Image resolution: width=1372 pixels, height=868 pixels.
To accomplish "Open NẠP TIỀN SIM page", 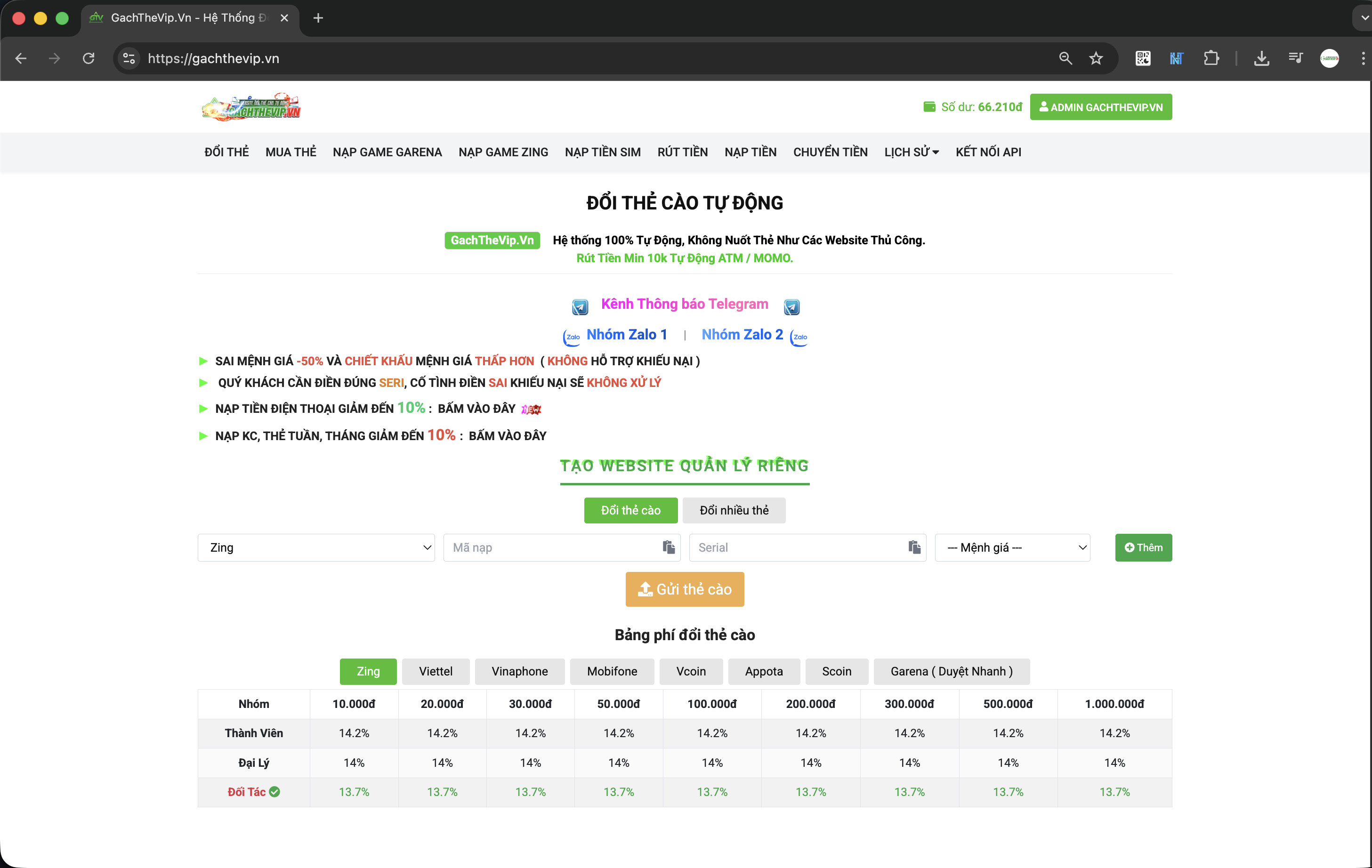I will click(x=603, y=152).
